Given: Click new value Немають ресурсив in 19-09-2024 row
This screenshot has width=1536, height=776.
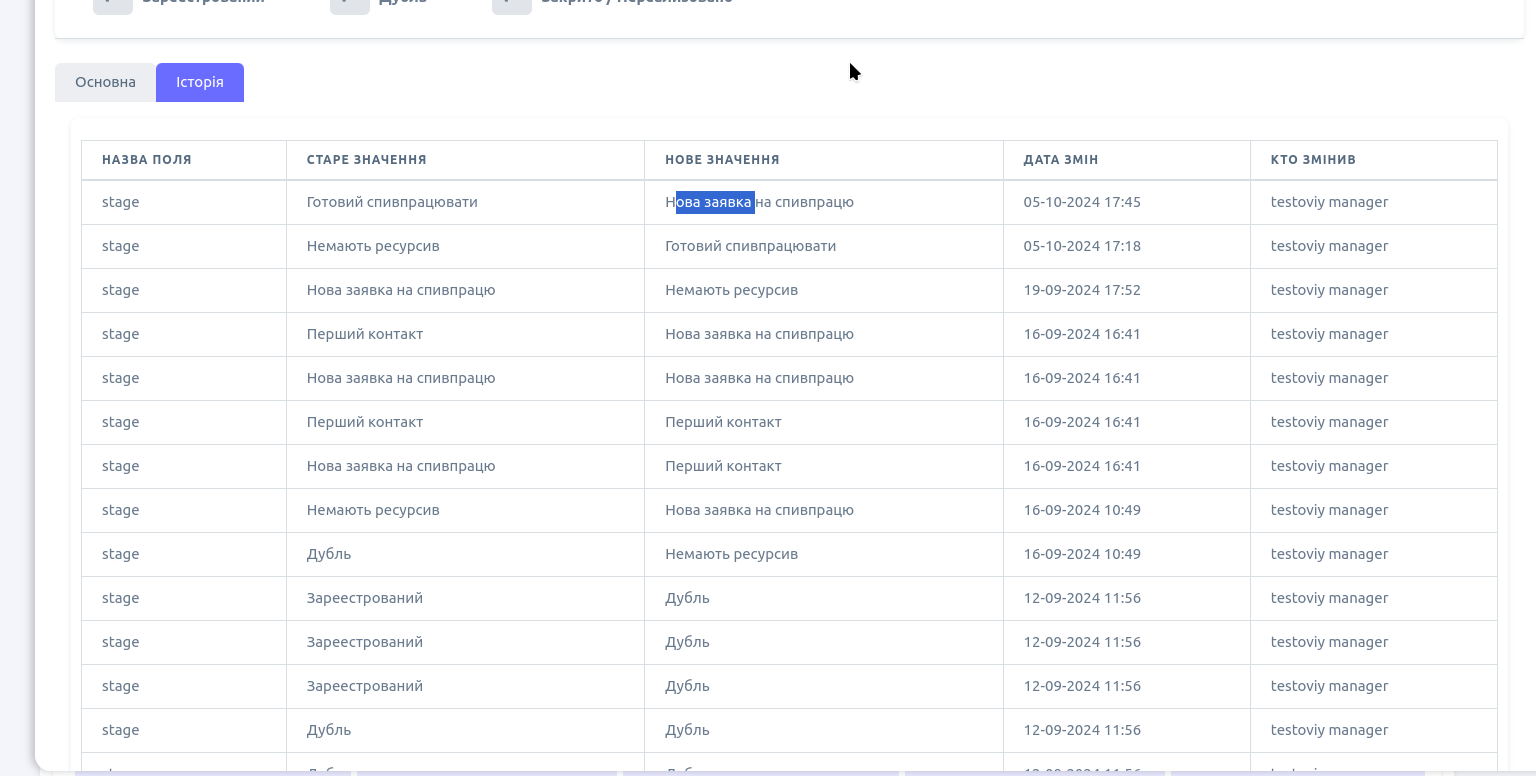Looking at the screenshot, I should click(731, 290).
